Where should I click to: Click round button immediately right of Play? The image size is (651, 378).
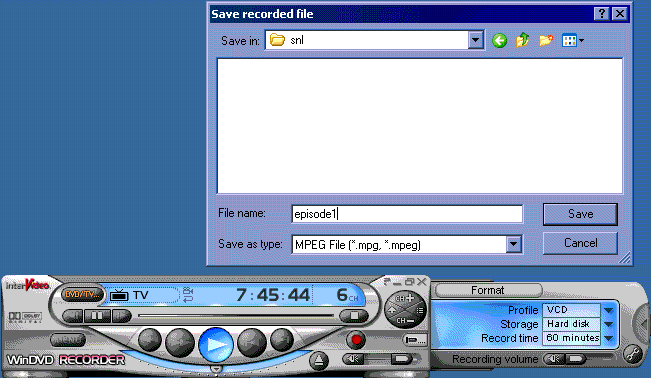point(252,343)
